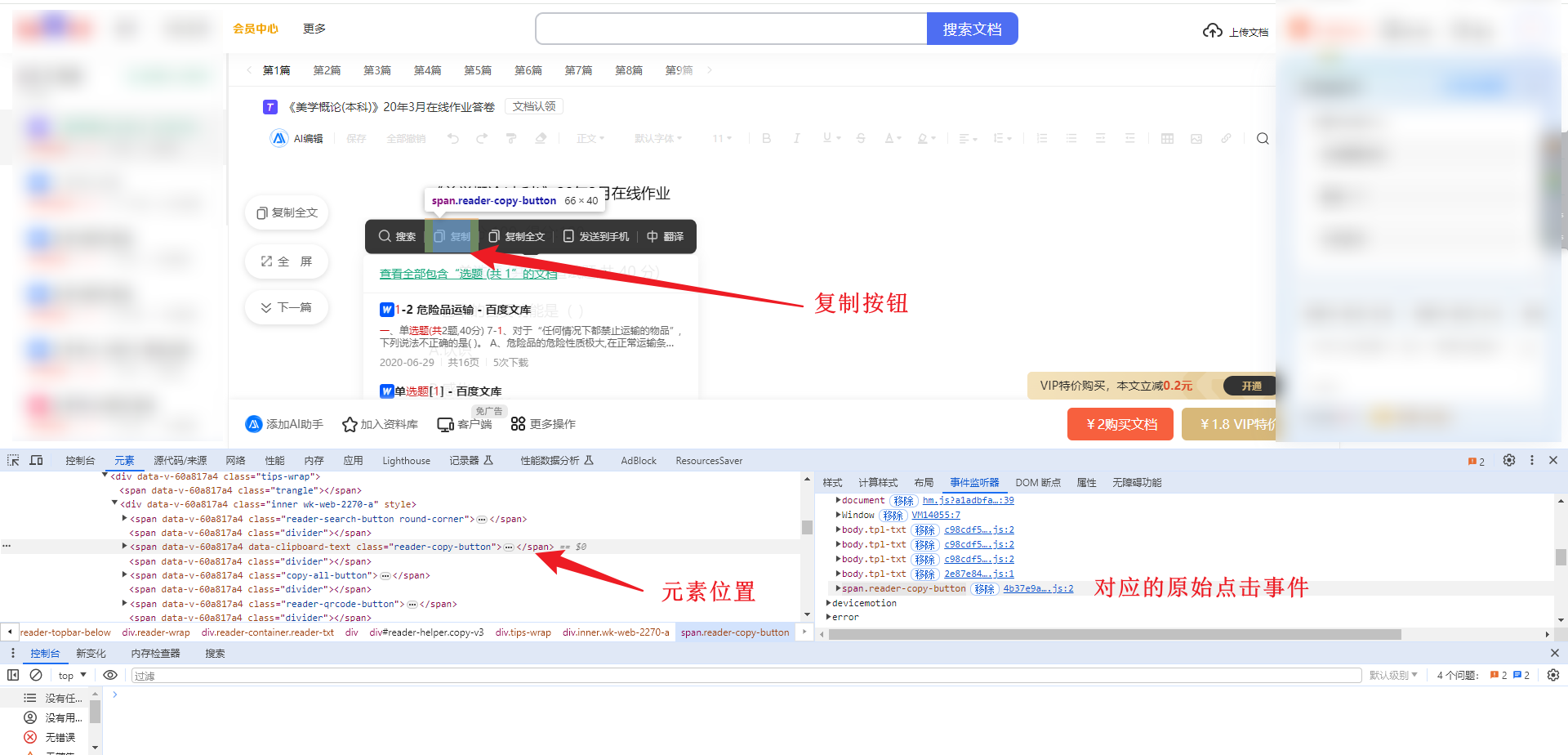Switch to the 计算样式 tab
The image size is (1568, 755).
[878, 483]
